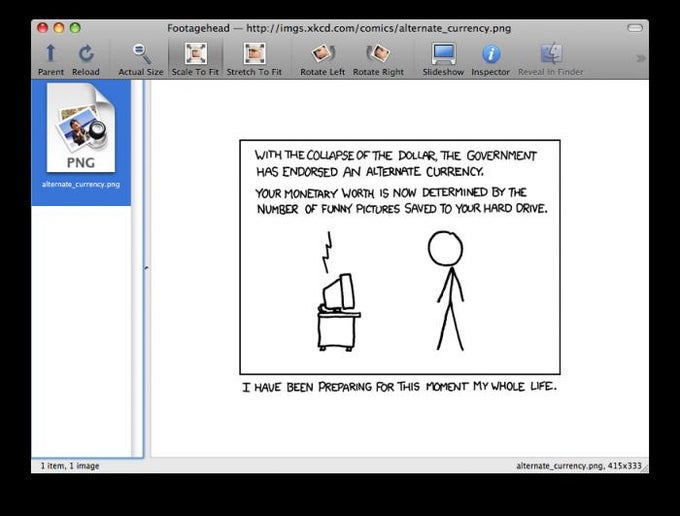Click the window resize grip corner
The height and width of the screenshot is (516, 680).
(644, 468)
